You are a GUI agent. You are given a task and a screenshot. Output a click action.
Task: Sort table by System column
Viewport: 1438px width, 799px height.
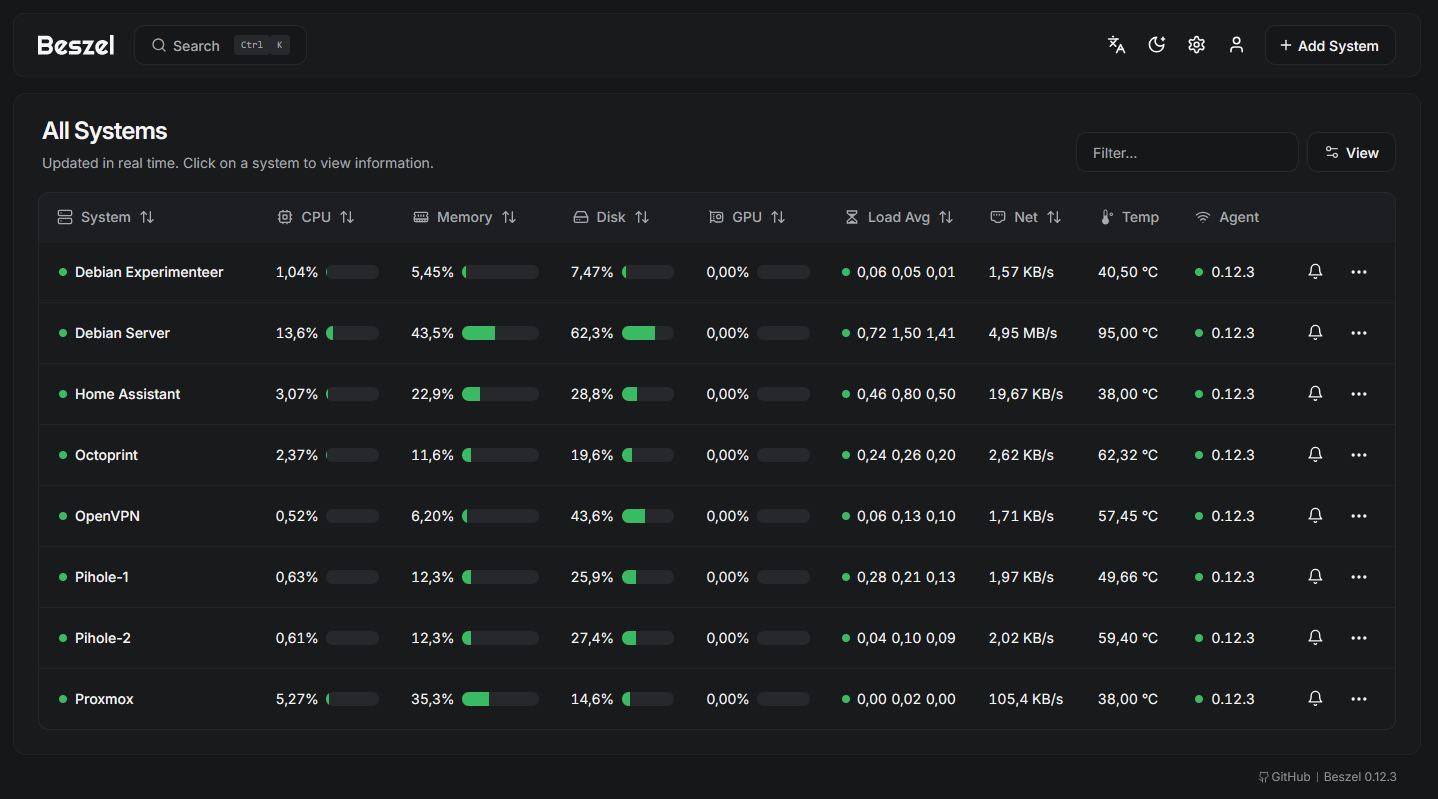point(106,217)
